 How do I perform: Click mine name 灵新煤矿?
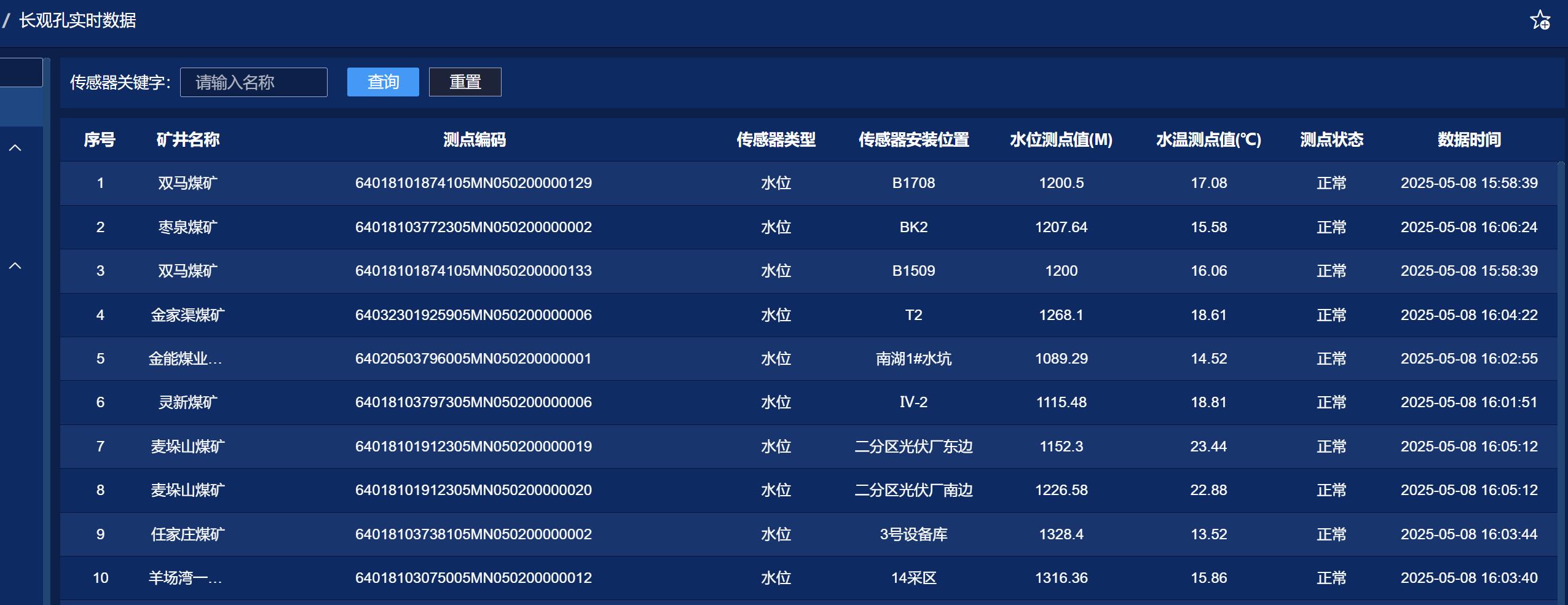[188, 402]
